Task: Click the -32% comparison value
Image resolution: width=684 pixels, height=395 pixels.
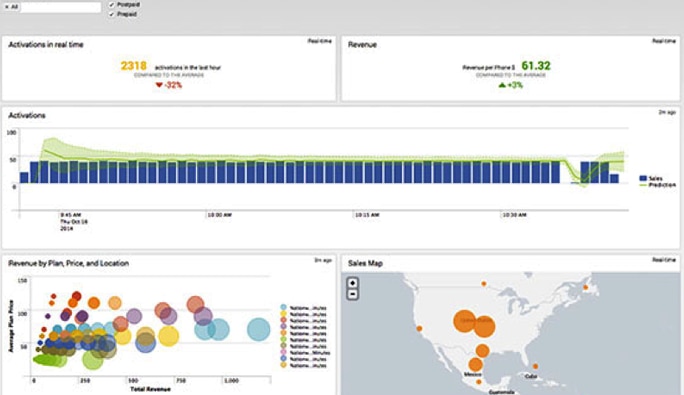Action: pos(173,85)
